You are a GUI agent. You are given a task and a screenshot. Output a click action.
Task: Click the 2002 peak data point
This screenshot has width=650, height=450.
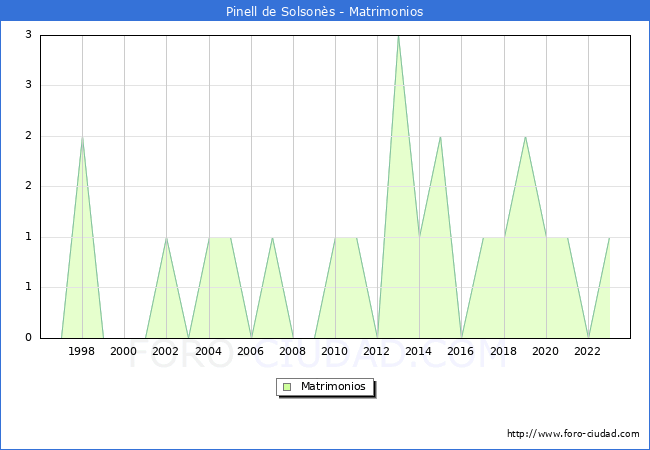pos(166,237)
